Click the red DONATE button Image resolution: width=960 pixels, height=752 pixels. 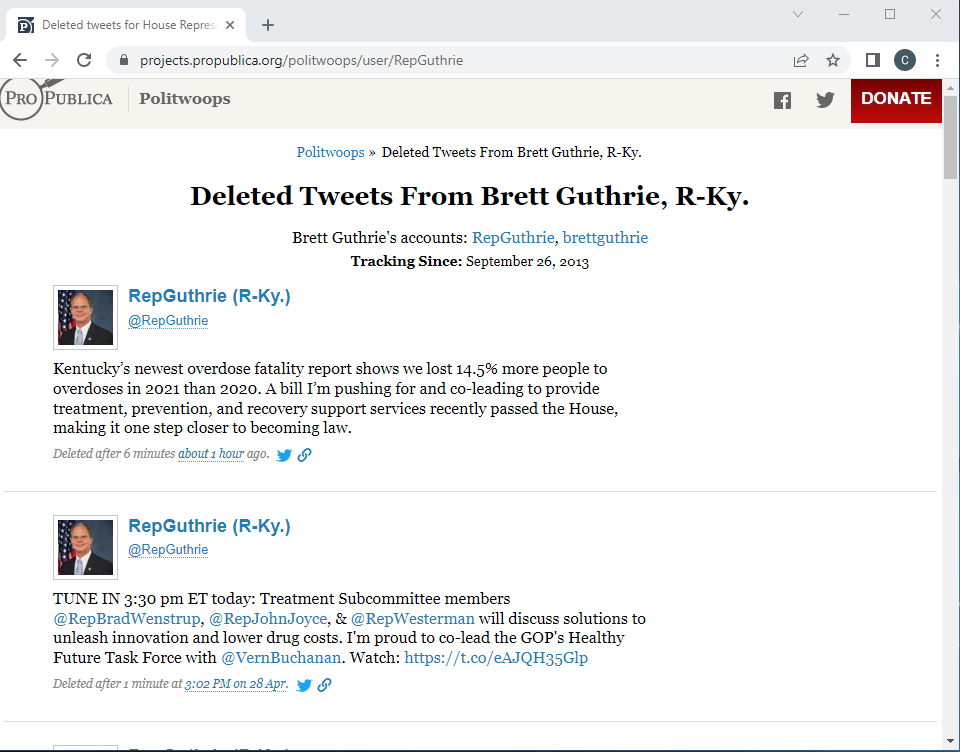(896, 100)
